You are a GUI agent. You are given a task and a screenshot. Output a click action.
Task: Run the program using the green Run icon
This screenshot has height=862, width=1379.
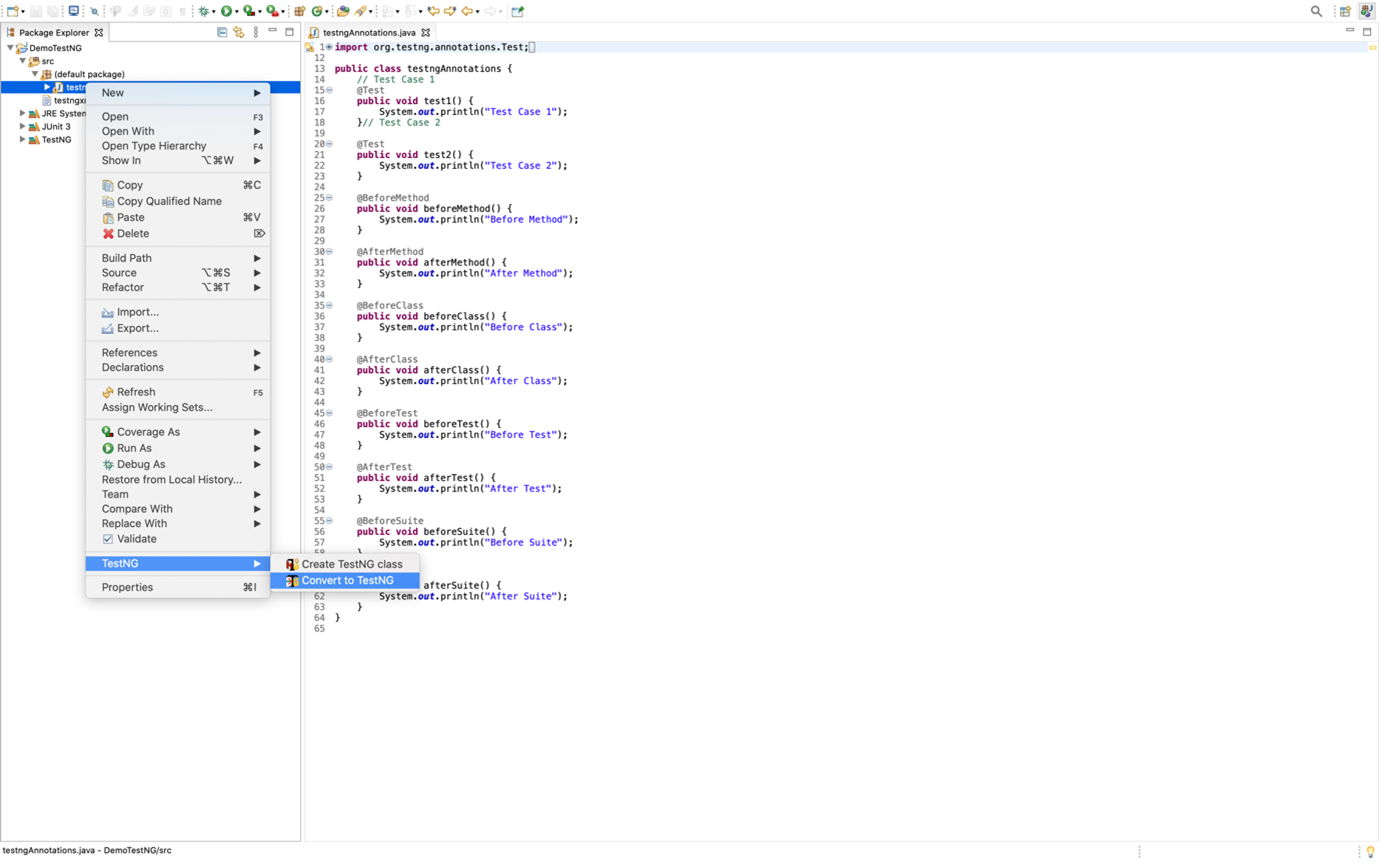228,12
